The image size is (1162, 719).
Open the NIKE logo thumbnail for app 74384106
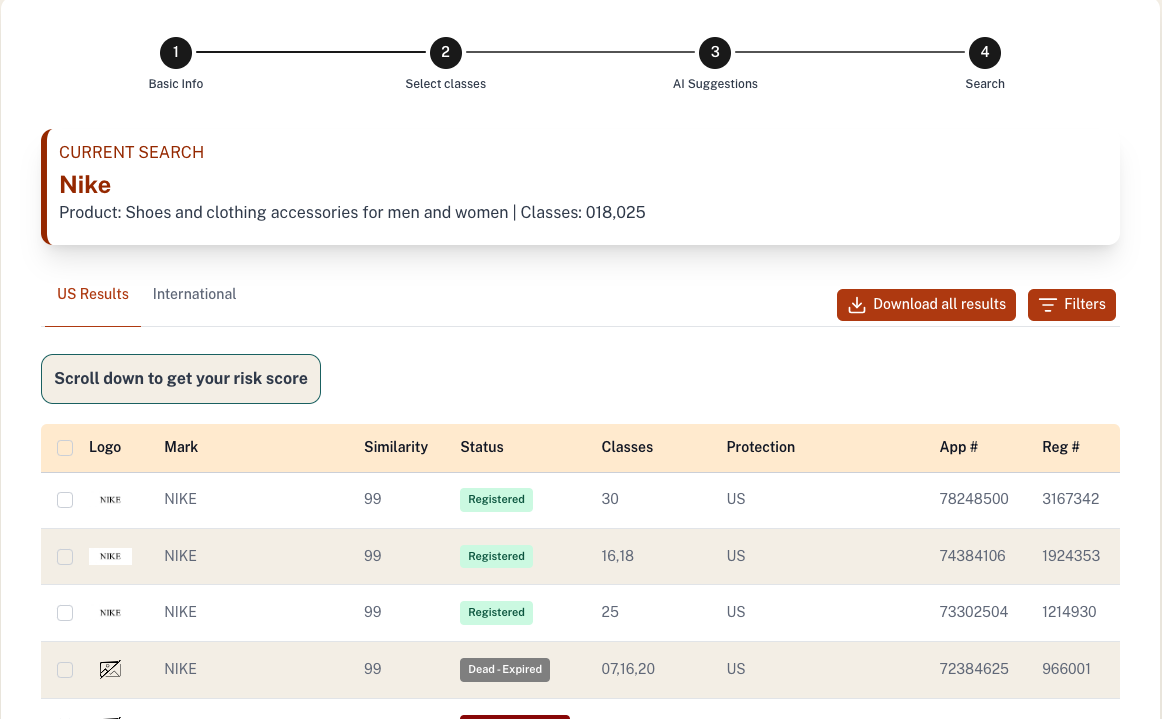click(x=110, y=557)
